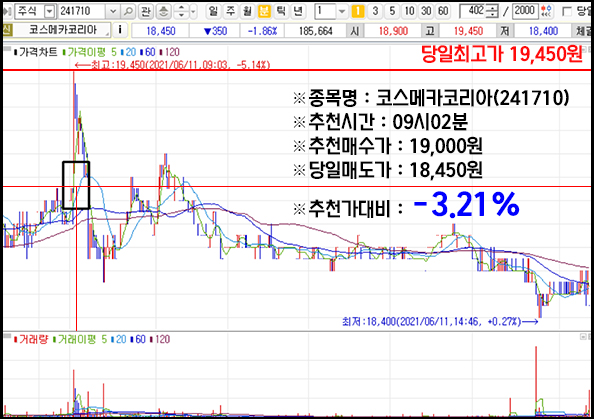Open the 주식 market type dropdown
The width and height of the screenshot is (594, 419).
[x=49, y=11]
